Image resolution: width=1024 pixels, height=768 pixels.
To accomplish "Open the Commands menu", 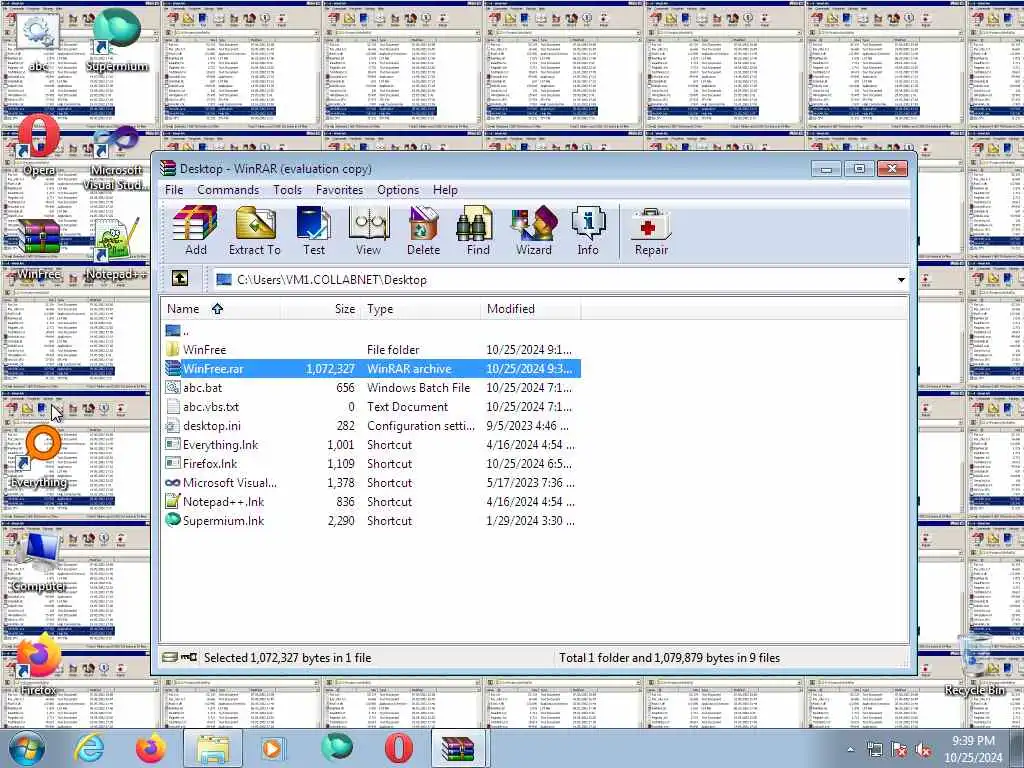I will coord(228,190).
